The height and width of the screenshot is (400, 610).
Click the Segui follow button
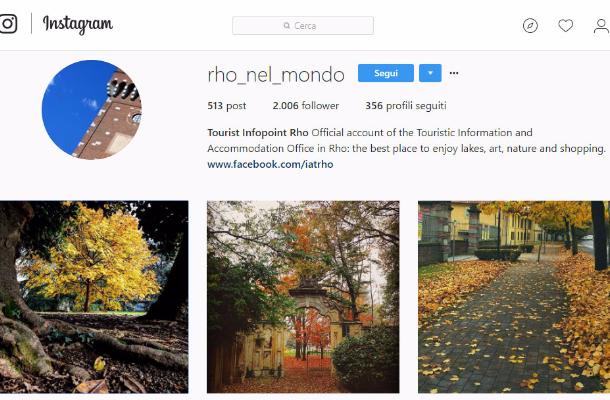point(386,73)
